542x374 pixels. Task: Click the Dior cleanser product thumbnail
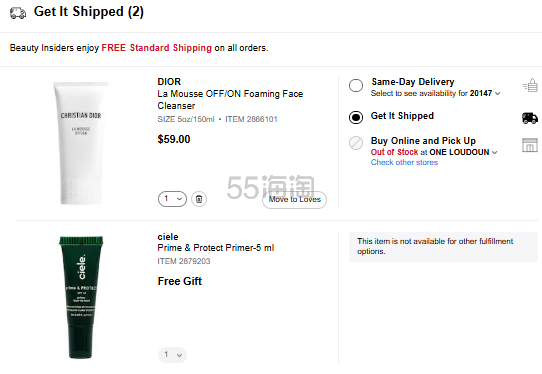tap(81, 143)
